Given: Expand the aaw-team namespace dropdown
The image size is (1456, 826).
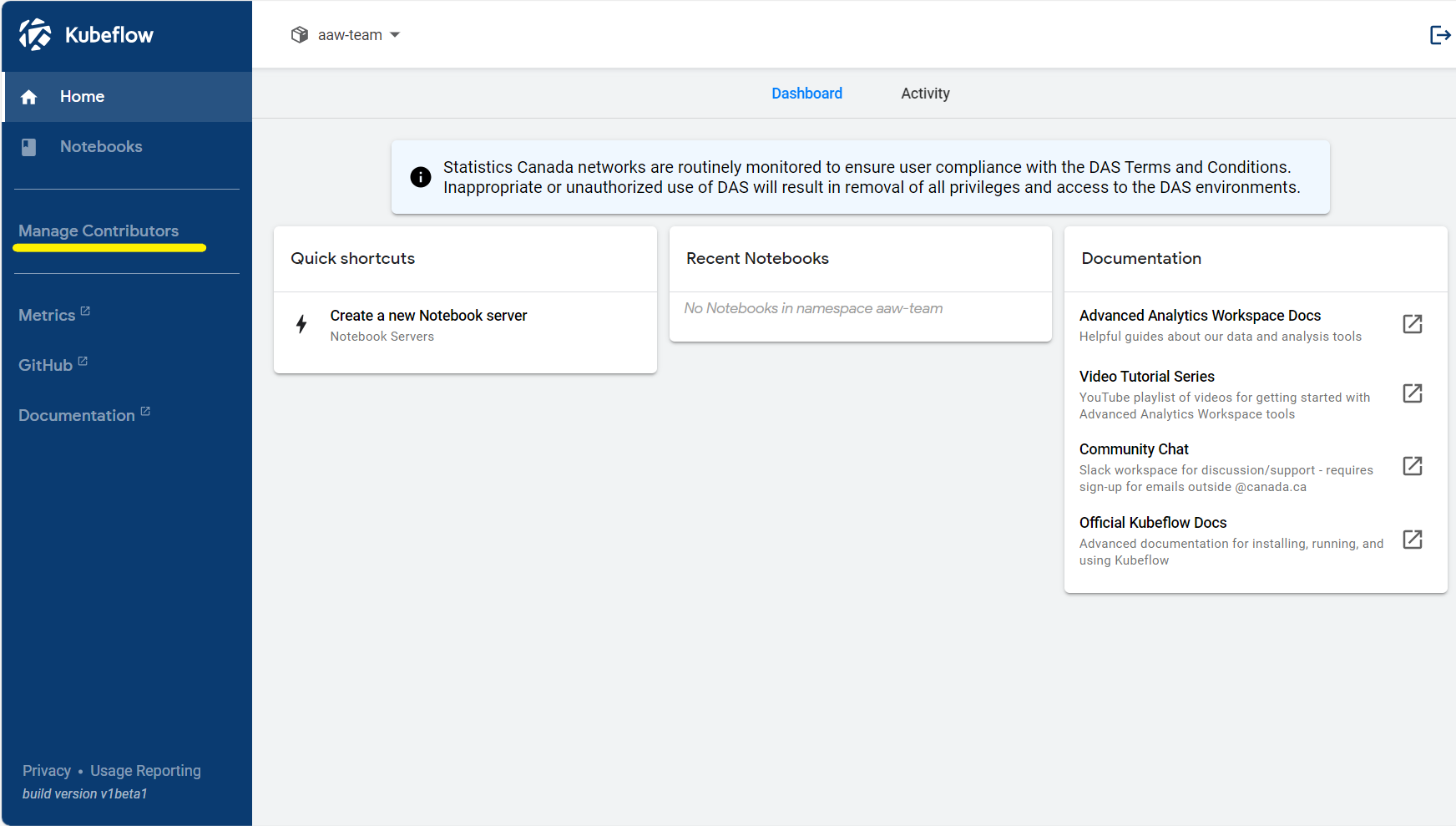Looking at the screenshot, I should pyautogui.click(x=346, y=35).
